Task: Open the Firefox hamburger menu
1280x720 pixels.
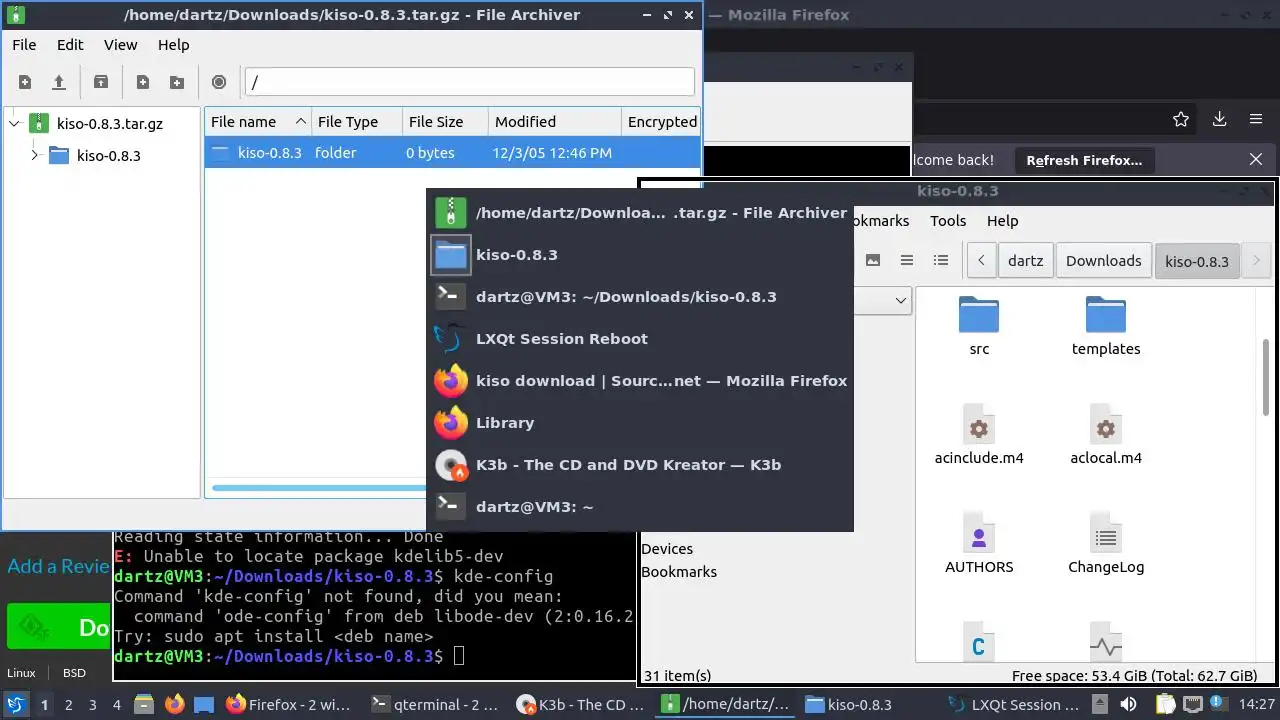Action: coord(1256,119)
